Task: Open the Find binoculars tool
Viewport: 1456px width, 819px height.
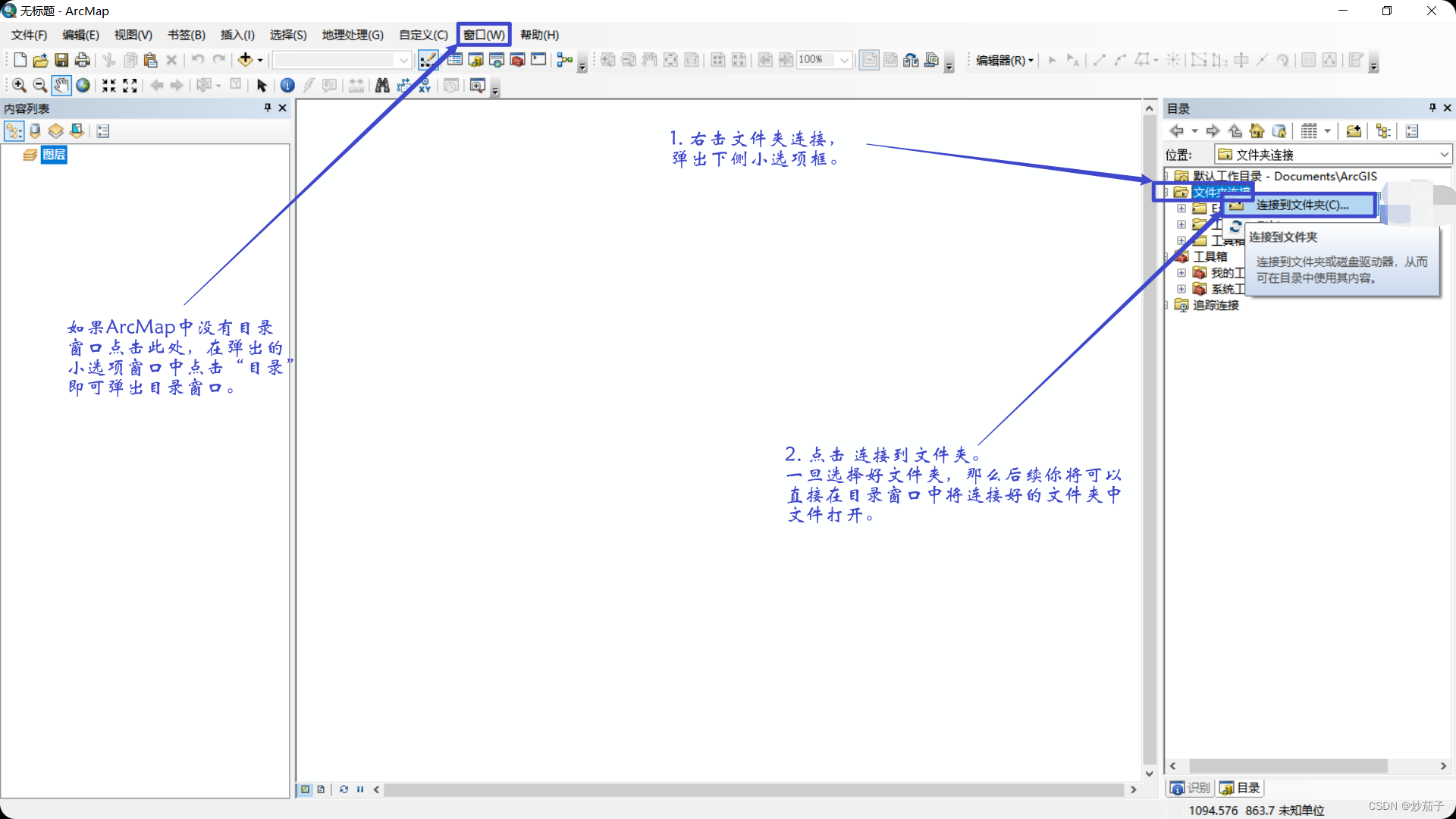Action: click(382, 86)
